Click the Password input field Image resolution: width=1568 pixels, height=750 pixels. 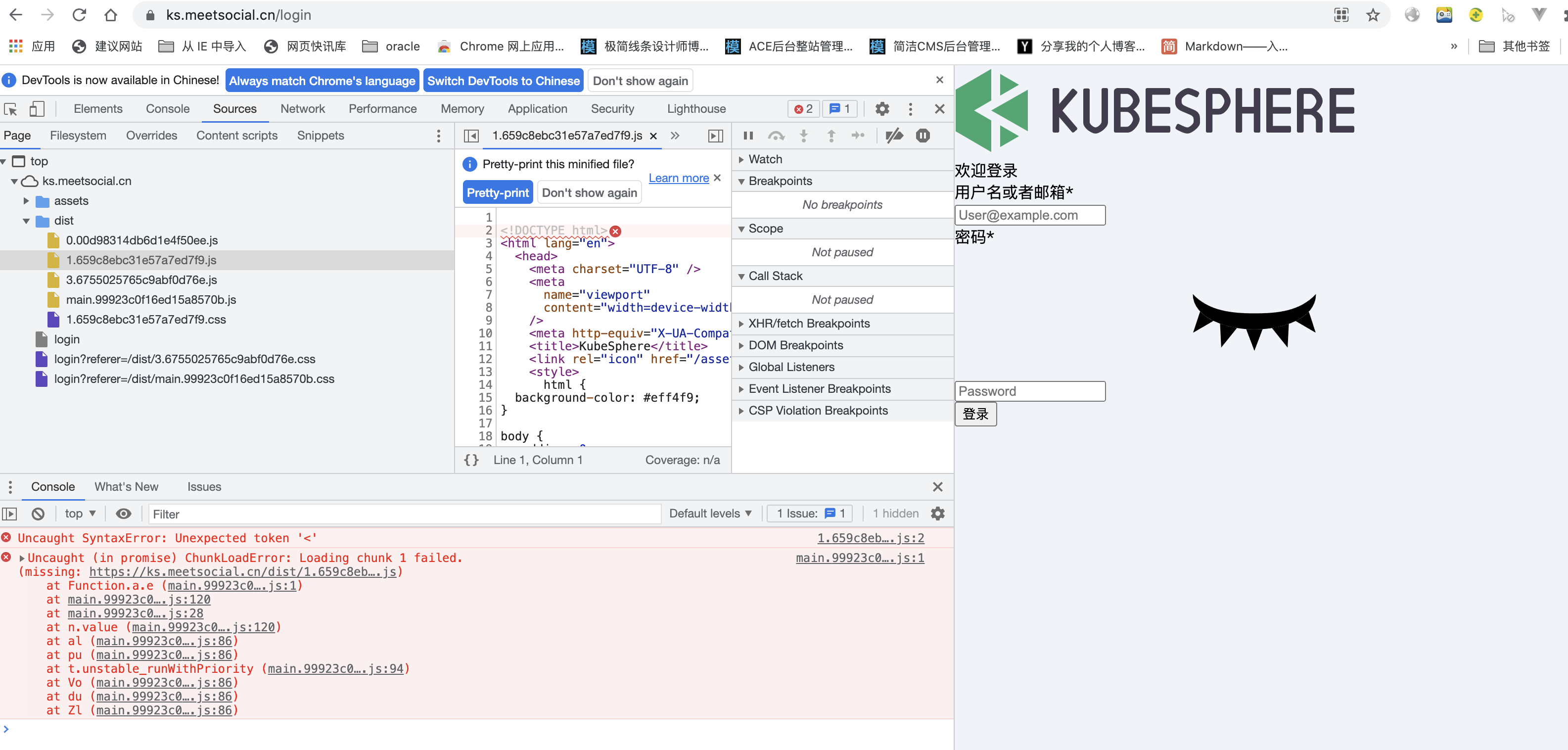[1030, 391]
